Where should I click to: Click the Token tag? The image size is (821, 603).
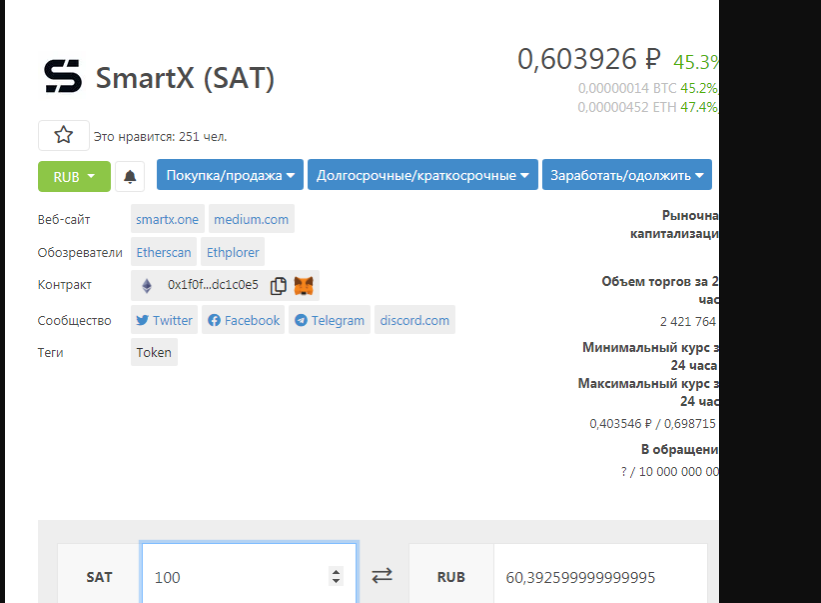[x=154, y=352]
